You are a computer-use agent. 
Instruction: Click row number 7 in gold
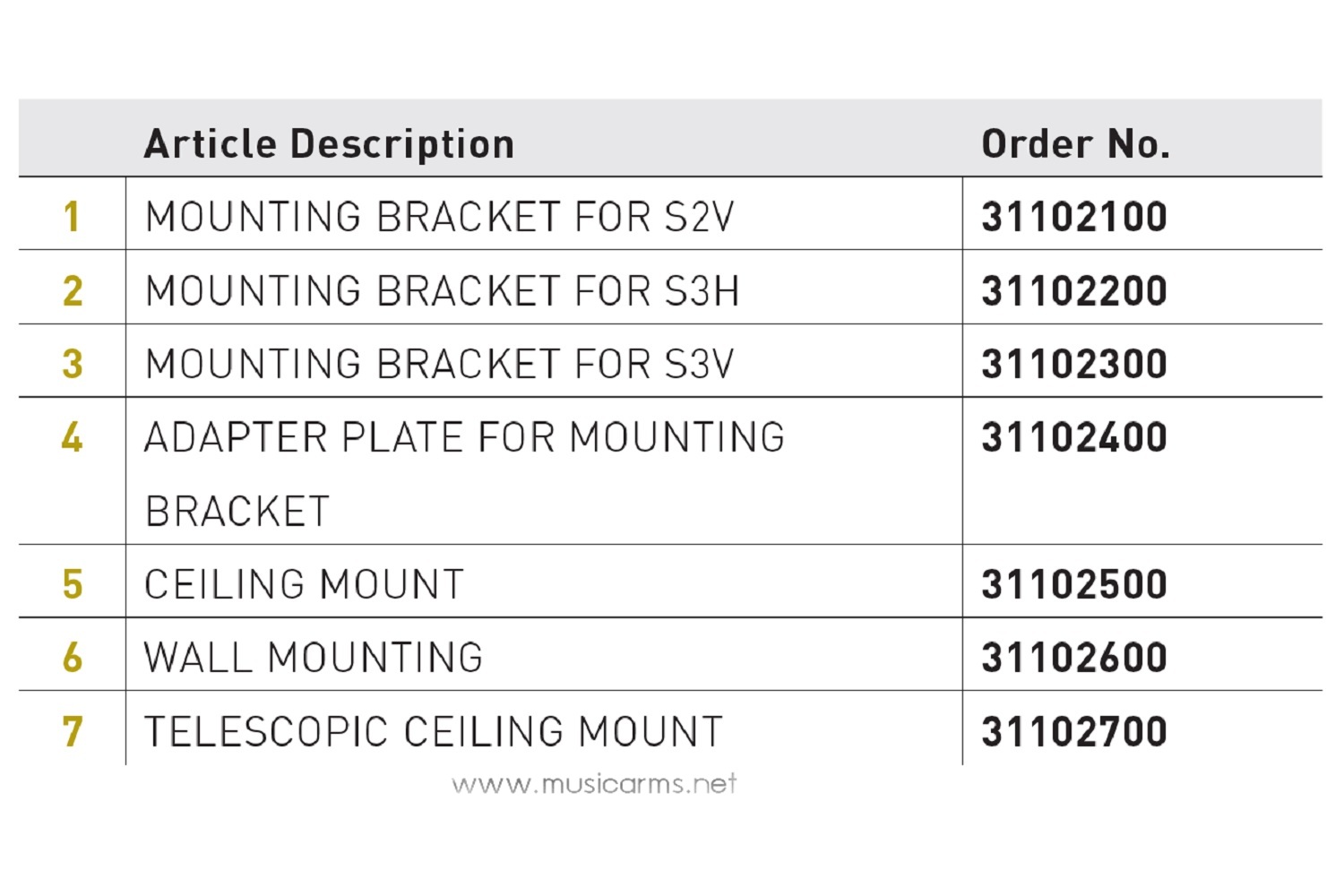coord(72,732)
